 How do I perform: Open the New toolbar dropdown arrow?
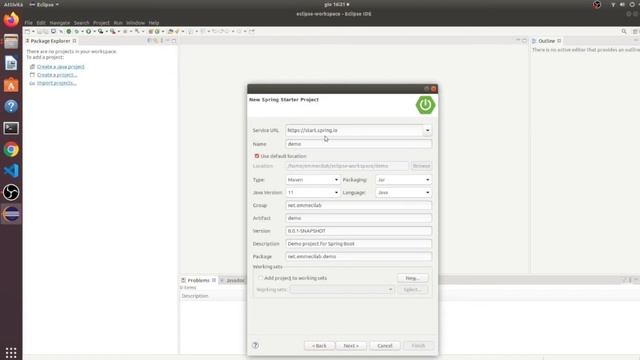coord(33,31)
